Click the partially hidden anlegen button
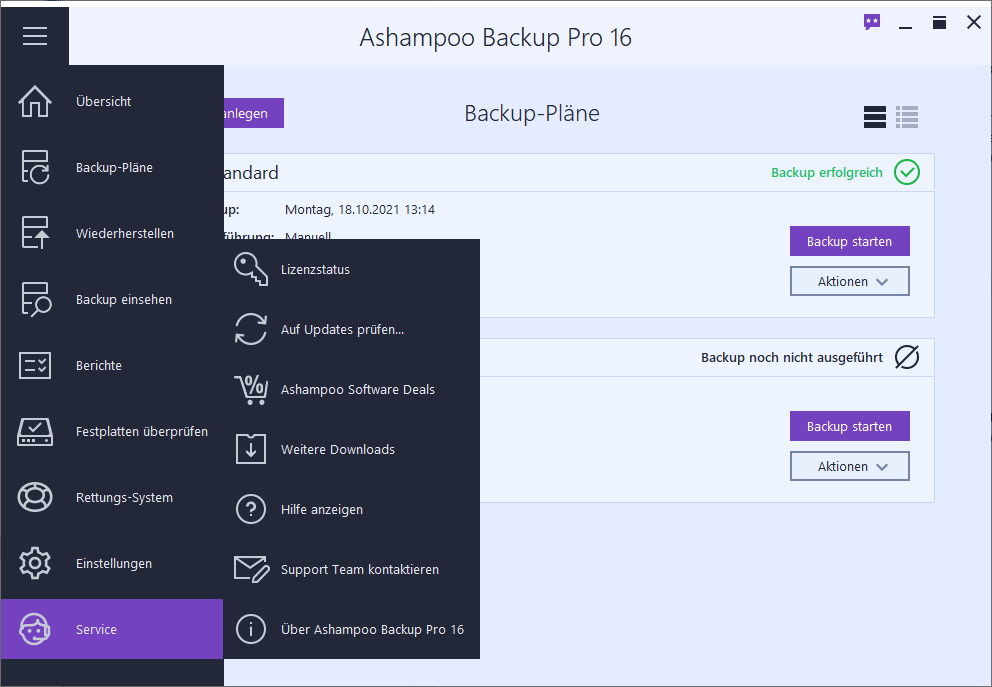Screen dimensions: 992x687 [254, 113]
